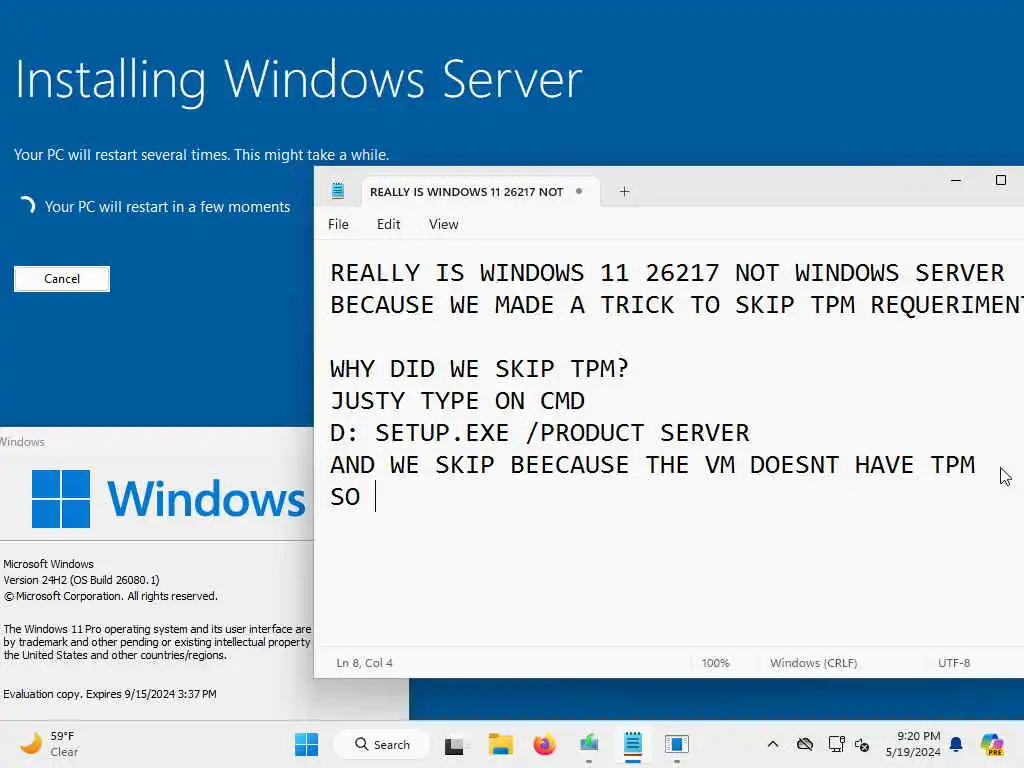Switch to Notepad from taskbar
The height and width of the screenshot is (768, 1024).
632,744
